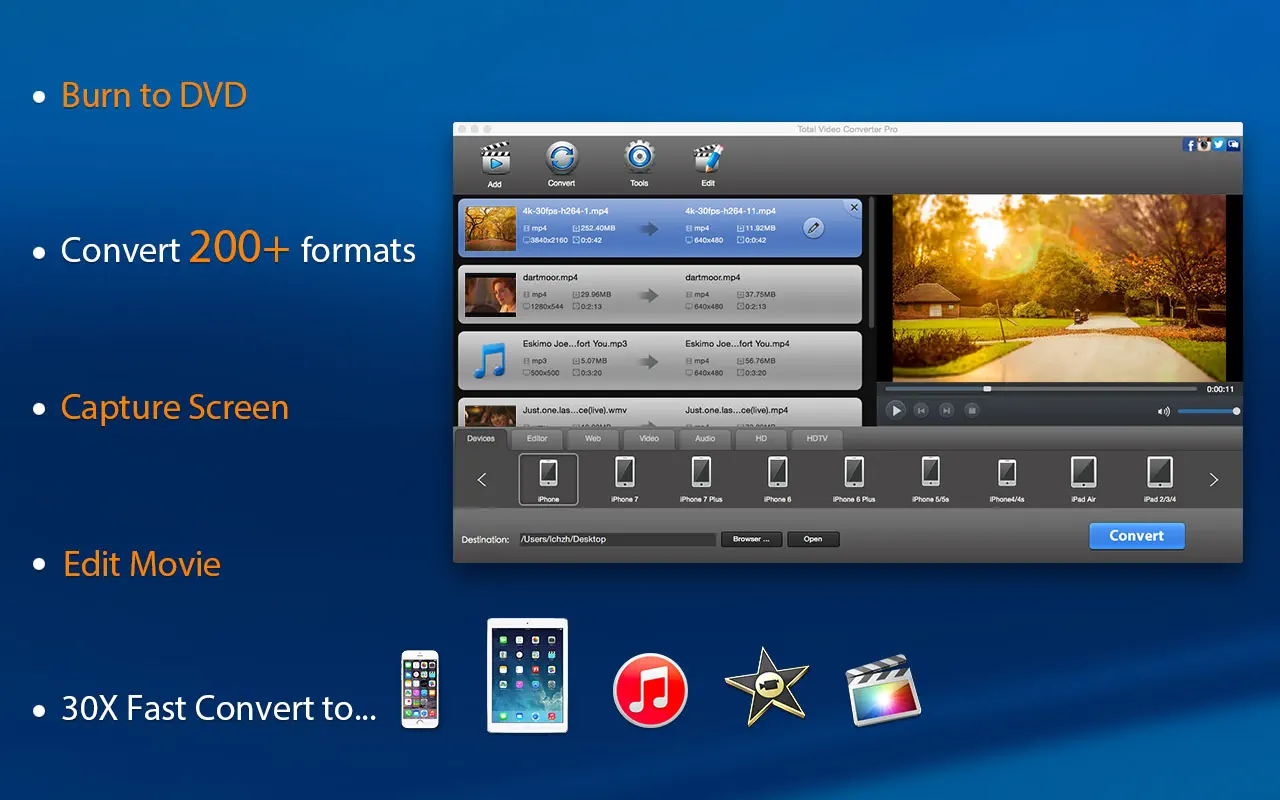The height and width of the screenshot is (800, 1280).
Task: Click the Browser... button next to Destination
Action: click(x=751, y=539)
